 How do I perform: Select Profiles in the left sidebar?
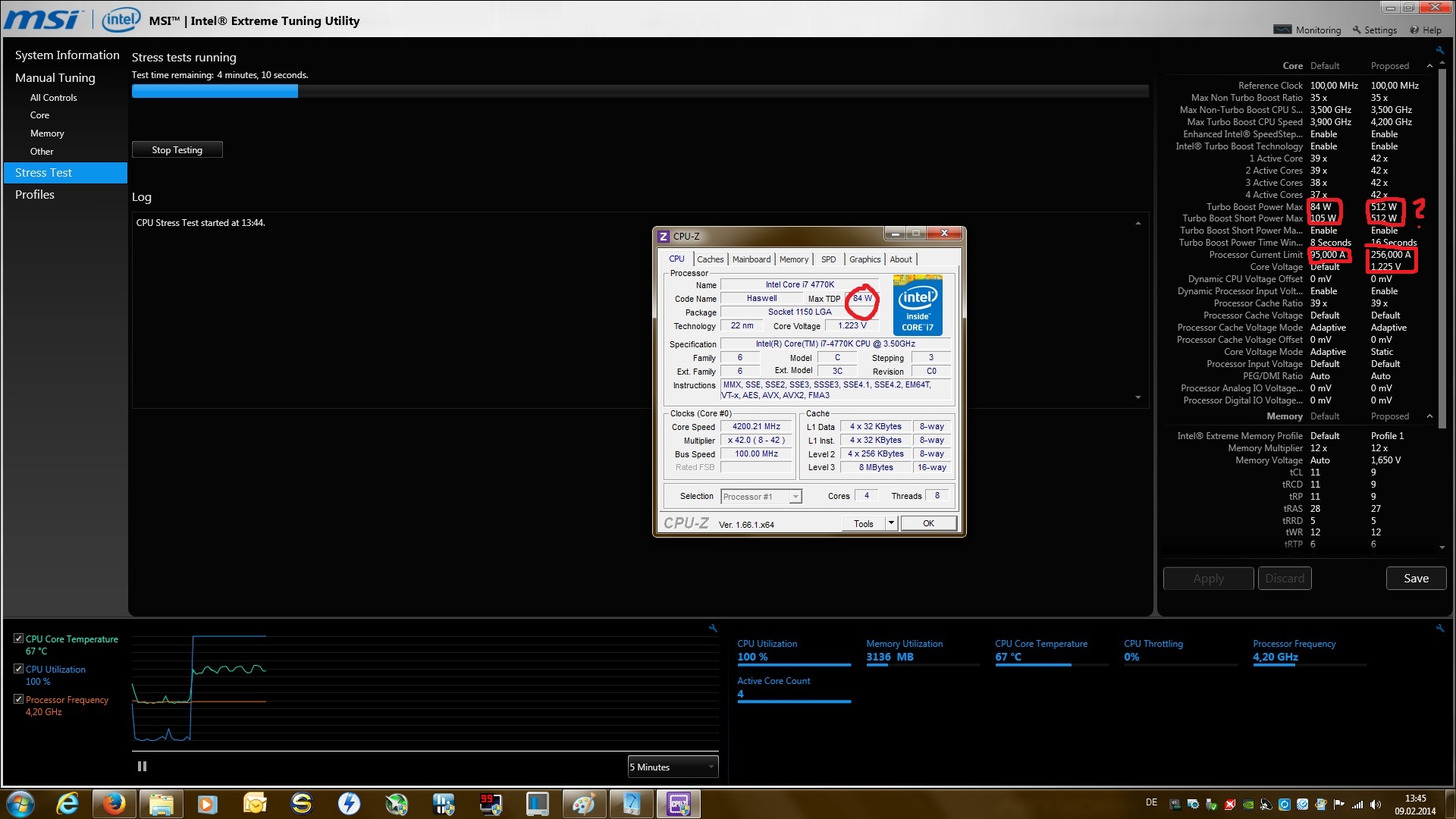point(35,195)
